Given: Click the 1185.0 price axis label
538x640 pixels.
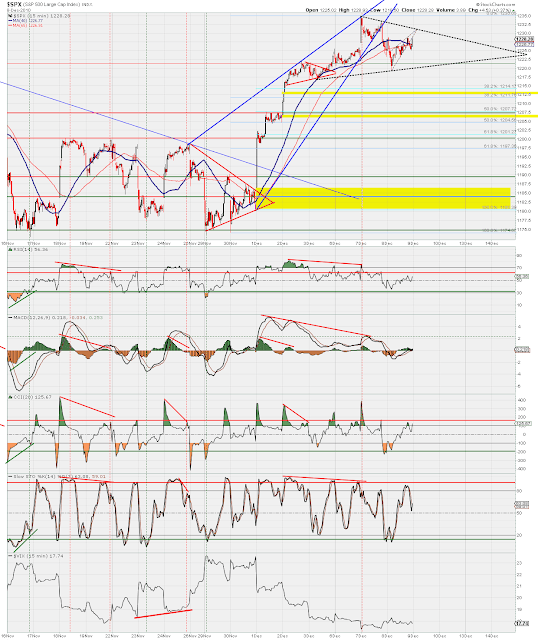Looking at the screenshot, I should coord(524,193).
